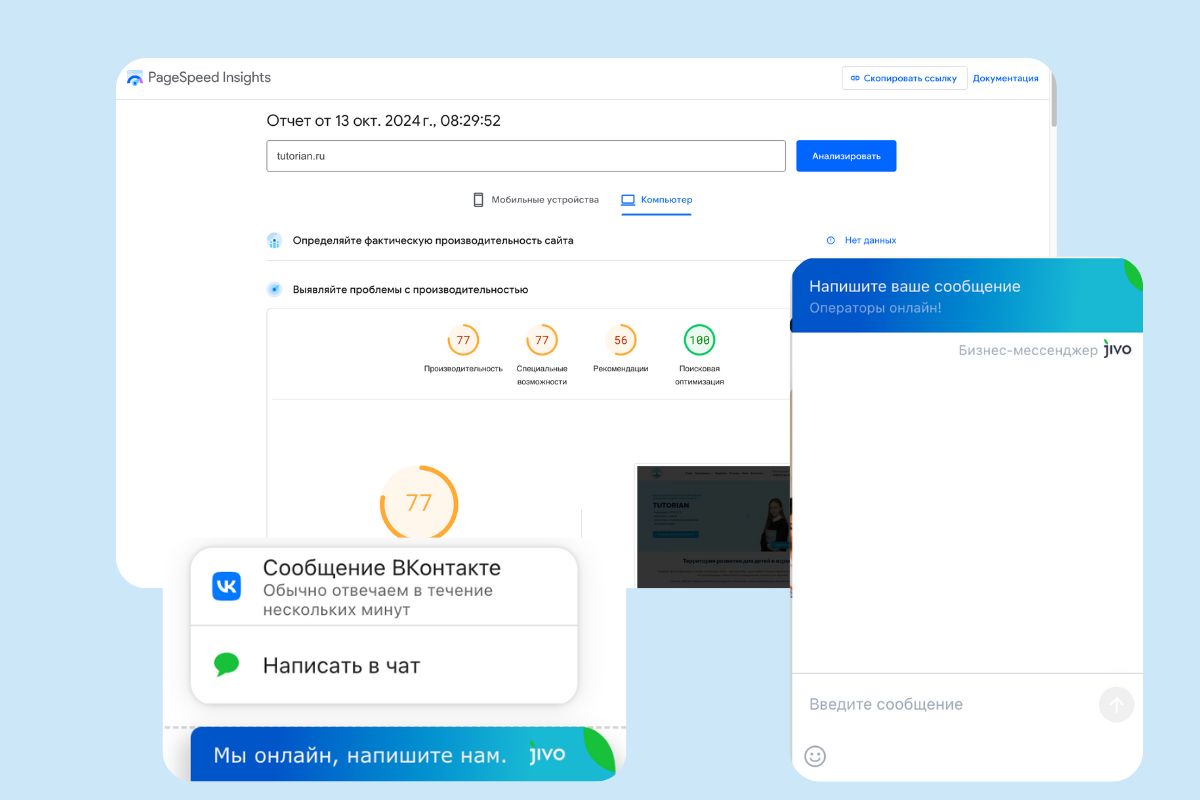Select the Производительность score circle 77
The image size is (1200, 800).
(x=463, y=340)
